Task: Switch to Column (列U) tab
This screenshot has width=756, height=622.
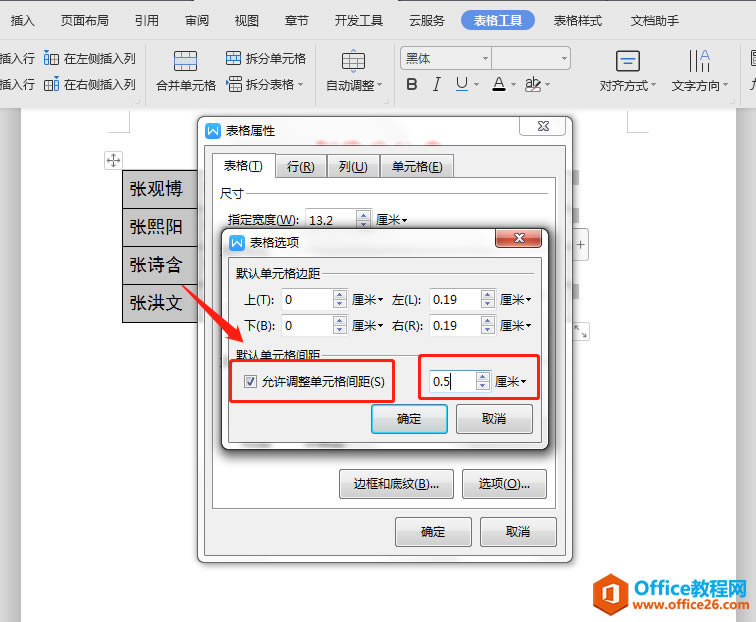Action: (x=353, y=167)
